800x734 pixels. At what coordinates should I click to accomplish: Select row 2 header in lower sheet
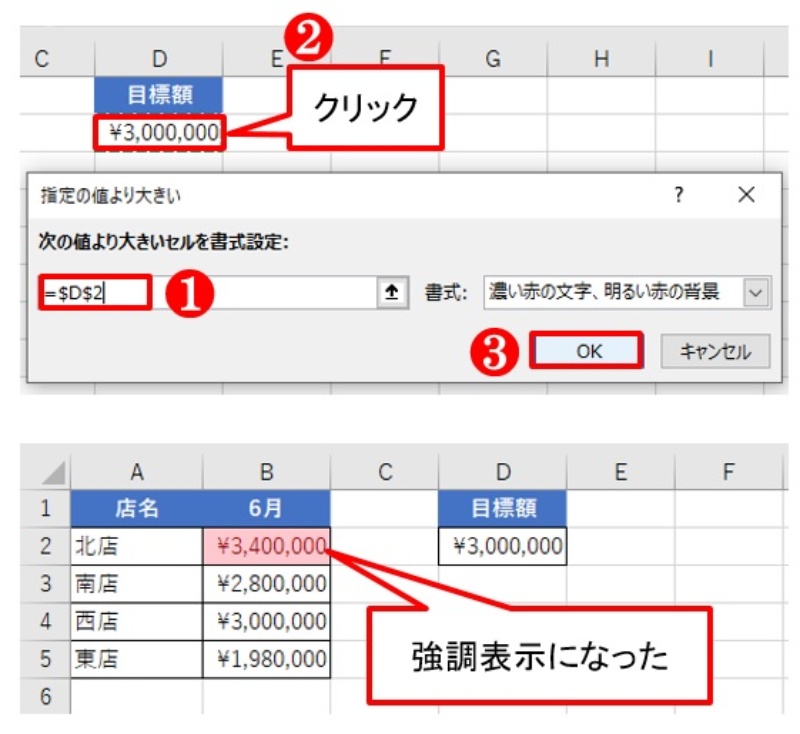click(45, 546)
